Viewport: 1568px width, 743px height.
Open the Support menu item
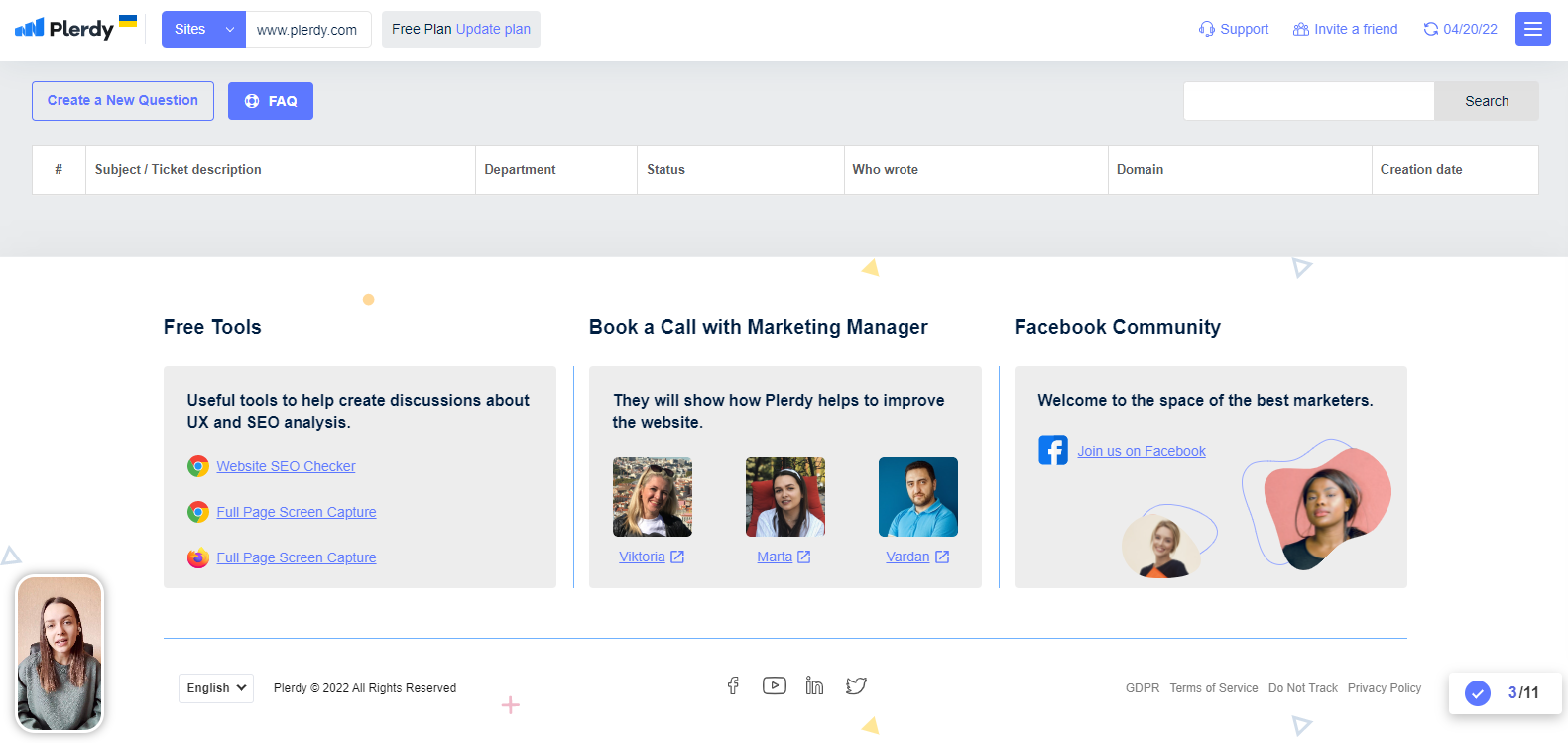point(1234,29)
